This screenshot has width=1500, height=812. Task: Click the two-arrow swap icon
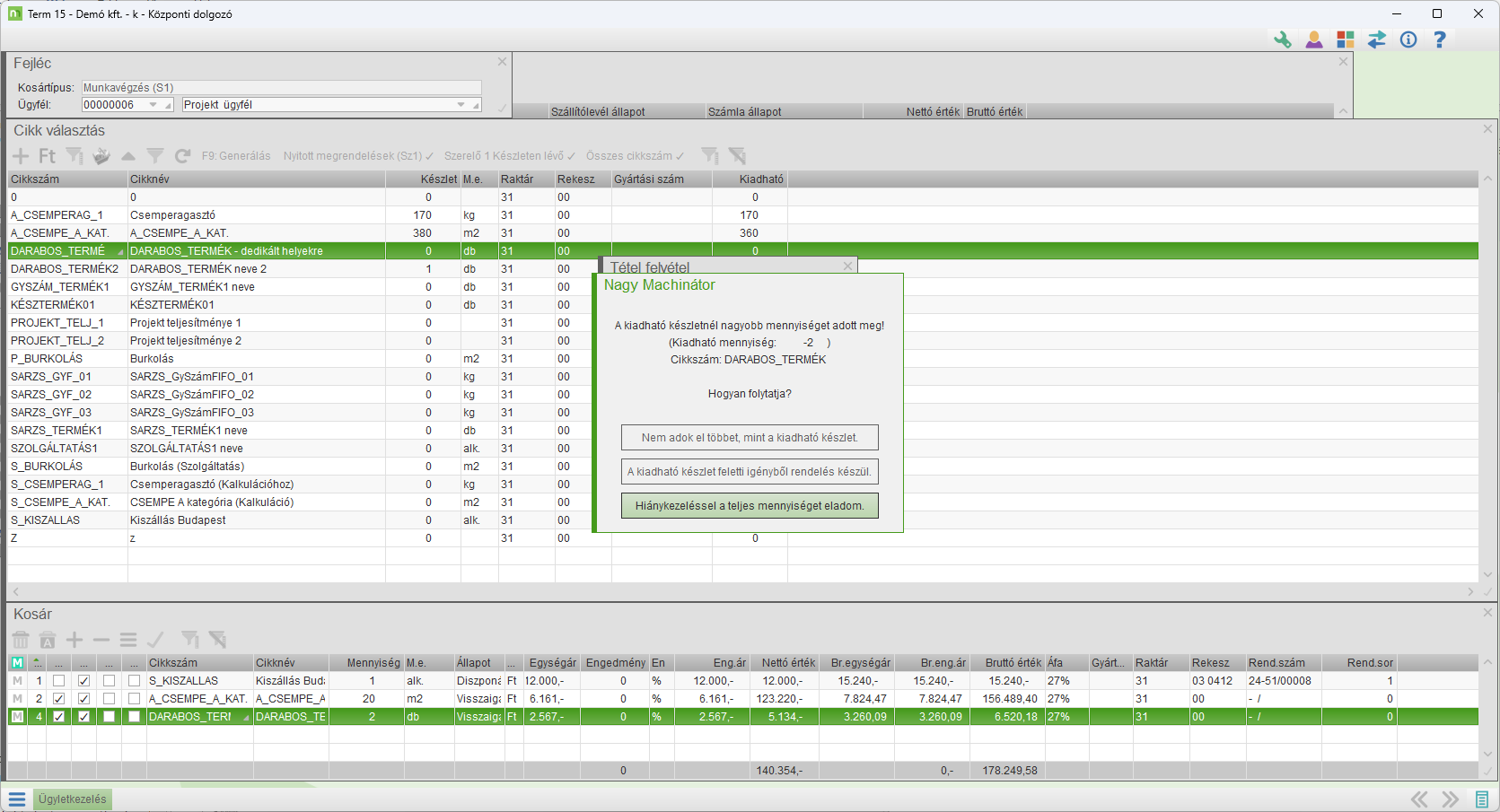click(x=1377, y=39)
